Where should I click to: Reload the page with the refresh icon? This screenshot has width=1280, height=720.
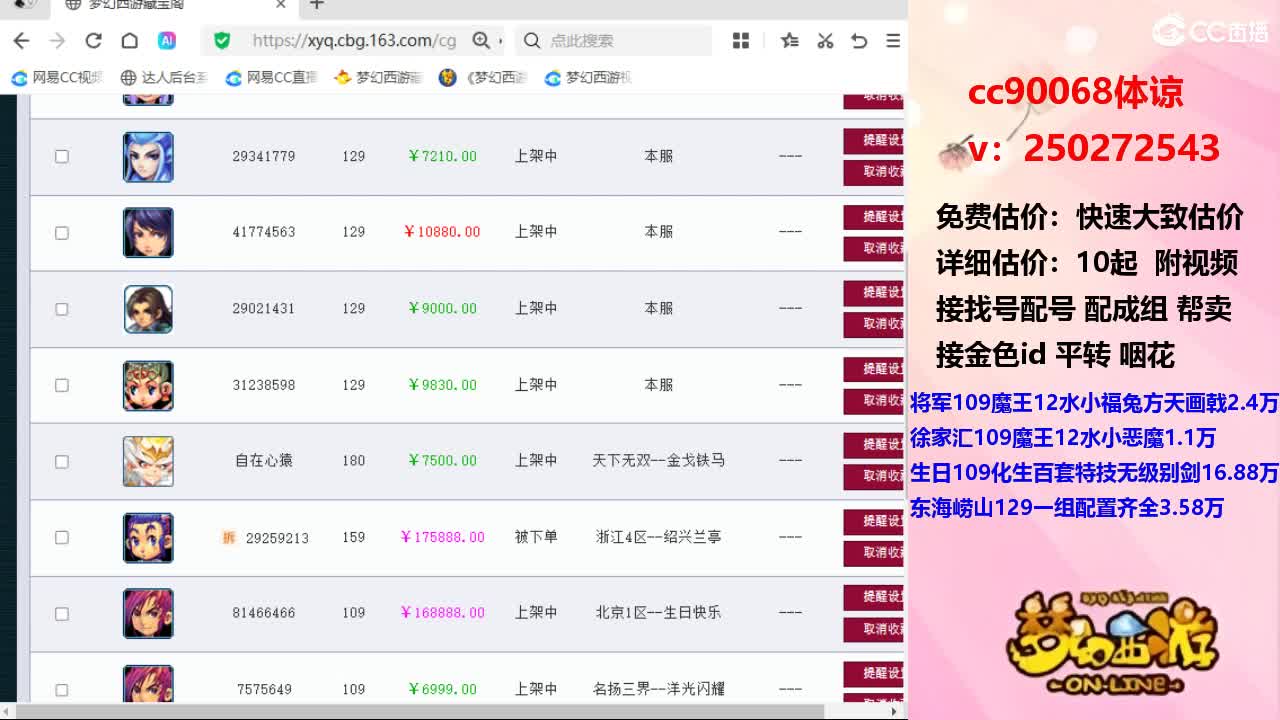93,41
